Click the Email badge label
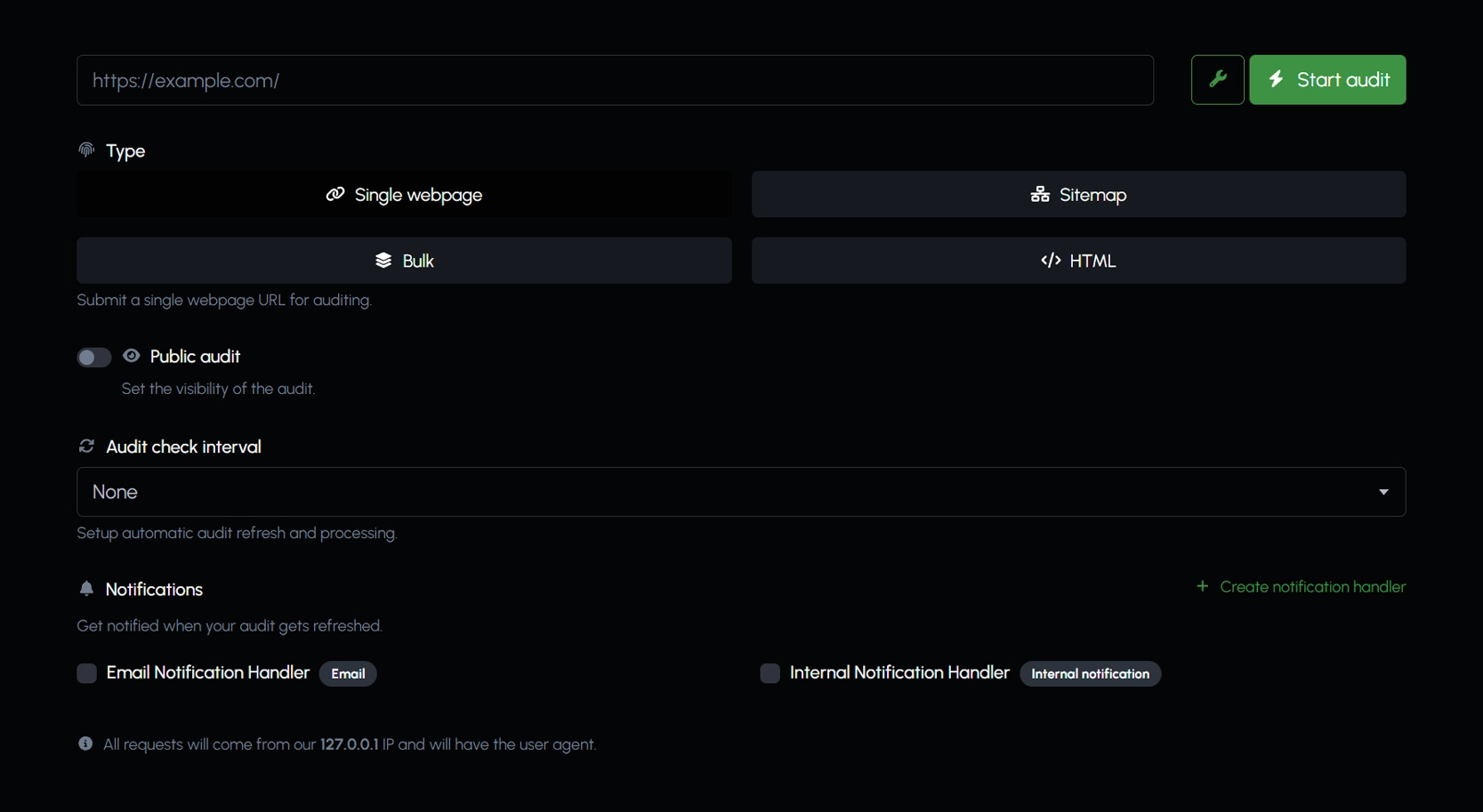The width and height of the screenshot is (1483, 812). pyautogui.click(x=348, y=674)
